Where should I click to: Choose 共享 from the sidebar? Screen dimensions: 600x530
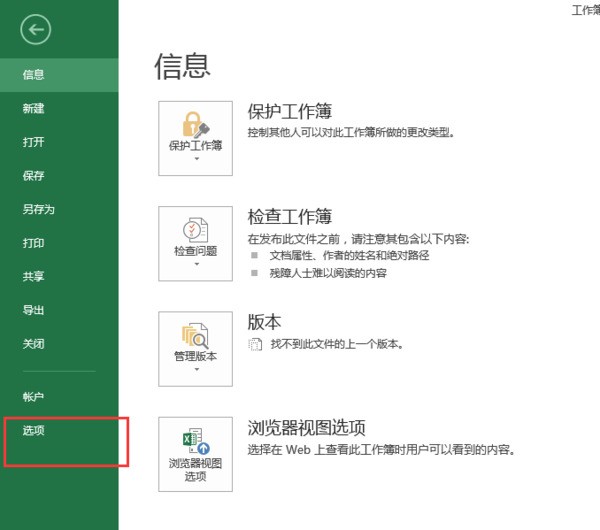(34, 276)
